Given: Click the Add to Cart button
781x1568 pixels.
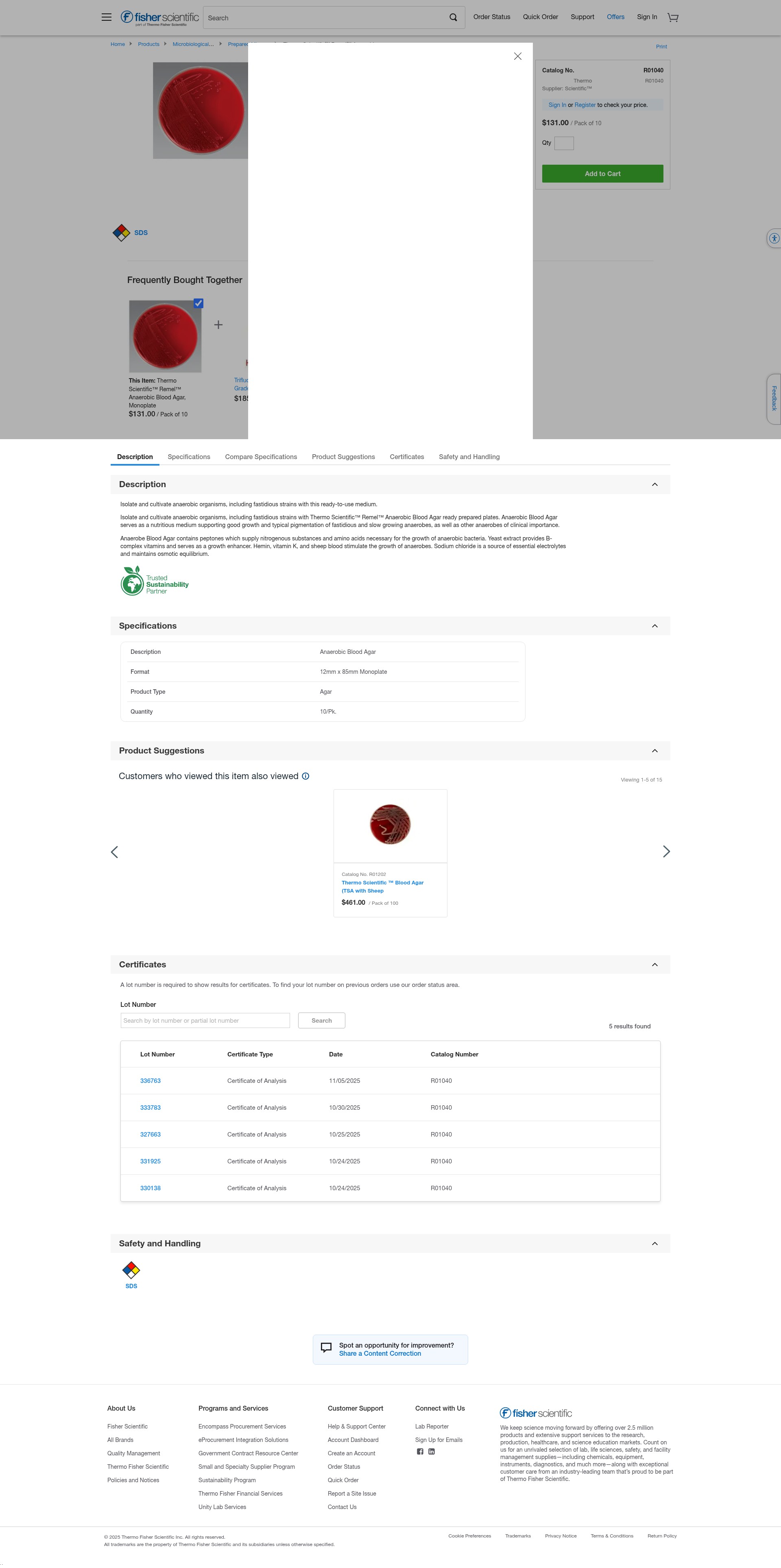Looking at the screenshot, I should pos(603,174).
